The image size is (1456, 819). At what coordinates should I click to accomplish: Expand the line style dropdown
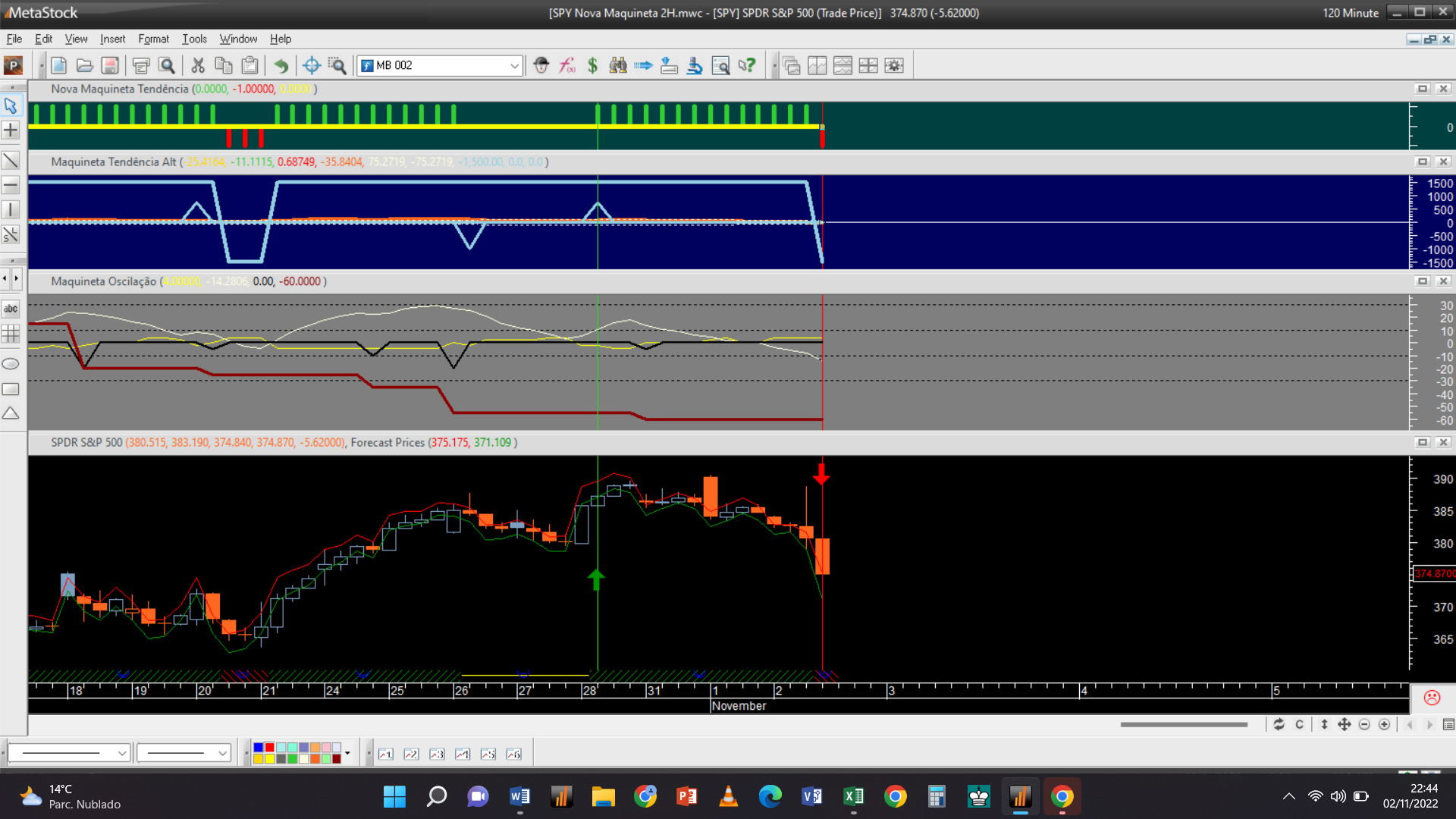point(121,753)
